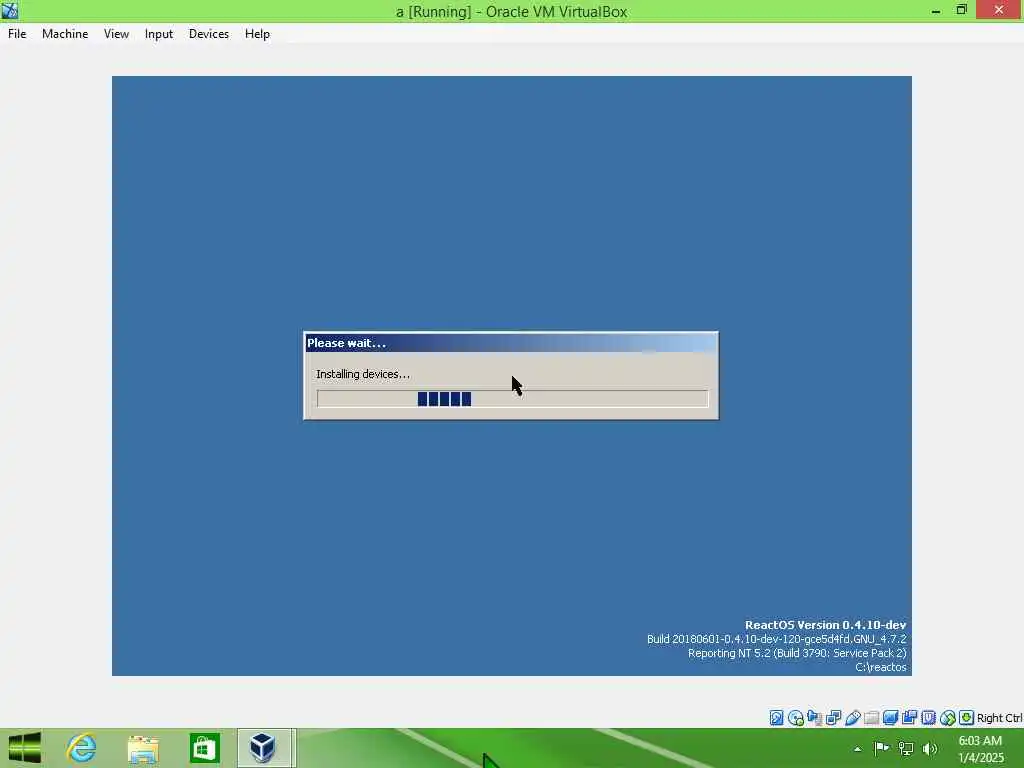1024x768 pixels.
Task: Open the File menu
Action: (x=17, y=34)
